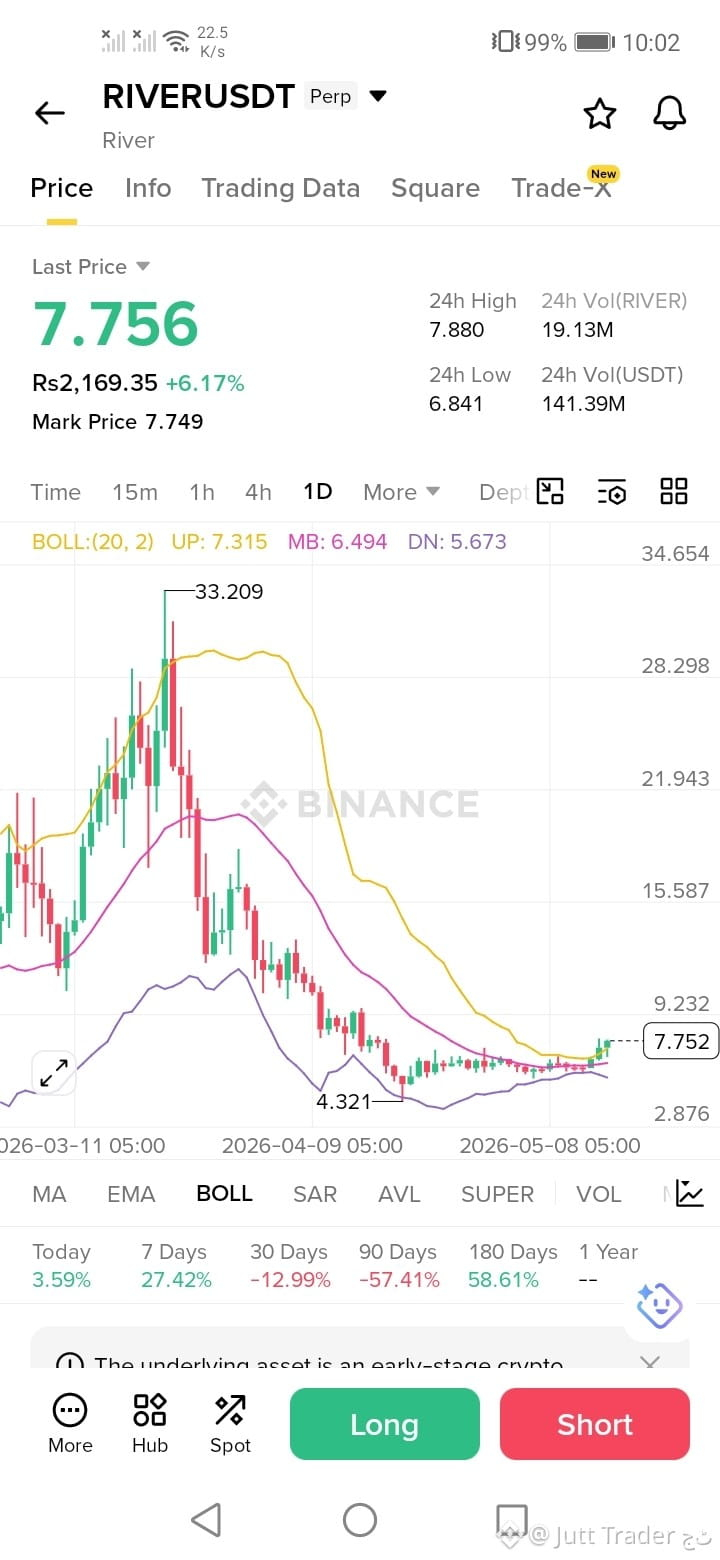Expand the More intervals dropdown

(x=402, y=492)
